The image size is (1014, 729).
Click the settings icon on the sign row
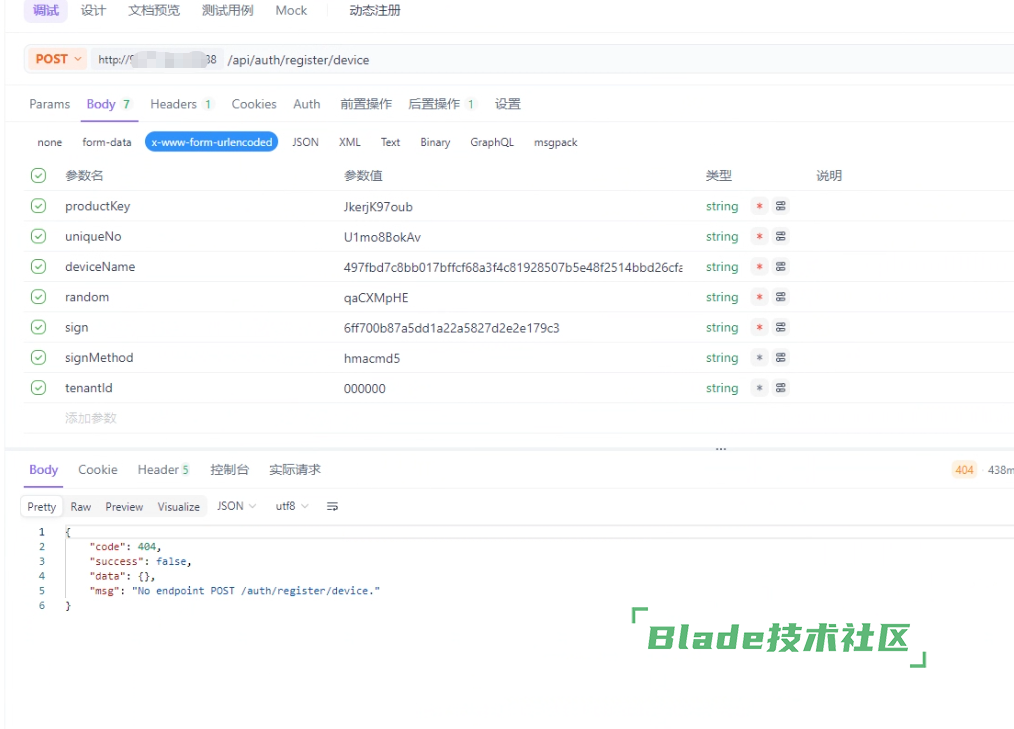click(x=781, y=328)
